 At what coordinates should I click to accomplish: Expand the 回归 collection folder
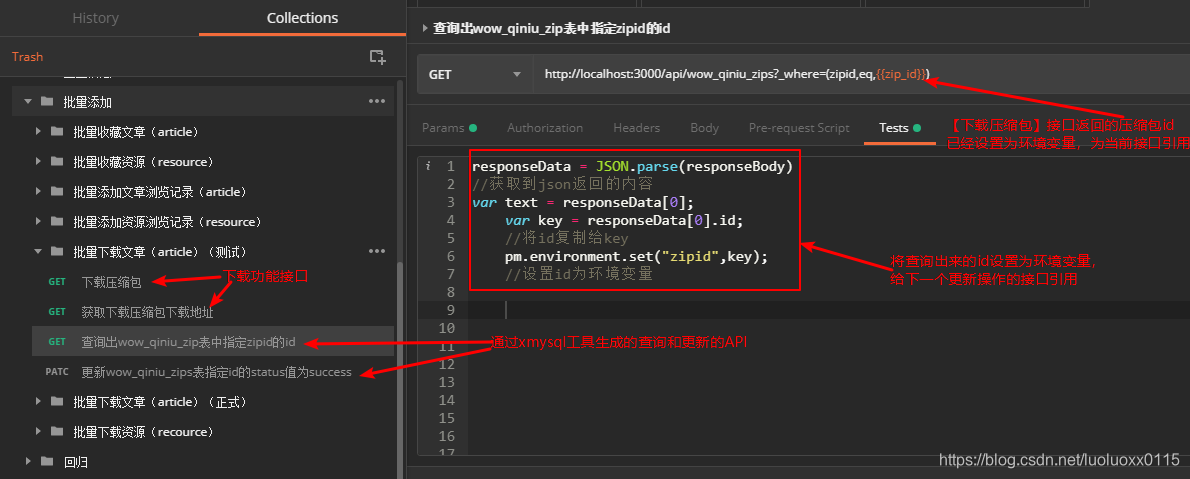point(28,461)
